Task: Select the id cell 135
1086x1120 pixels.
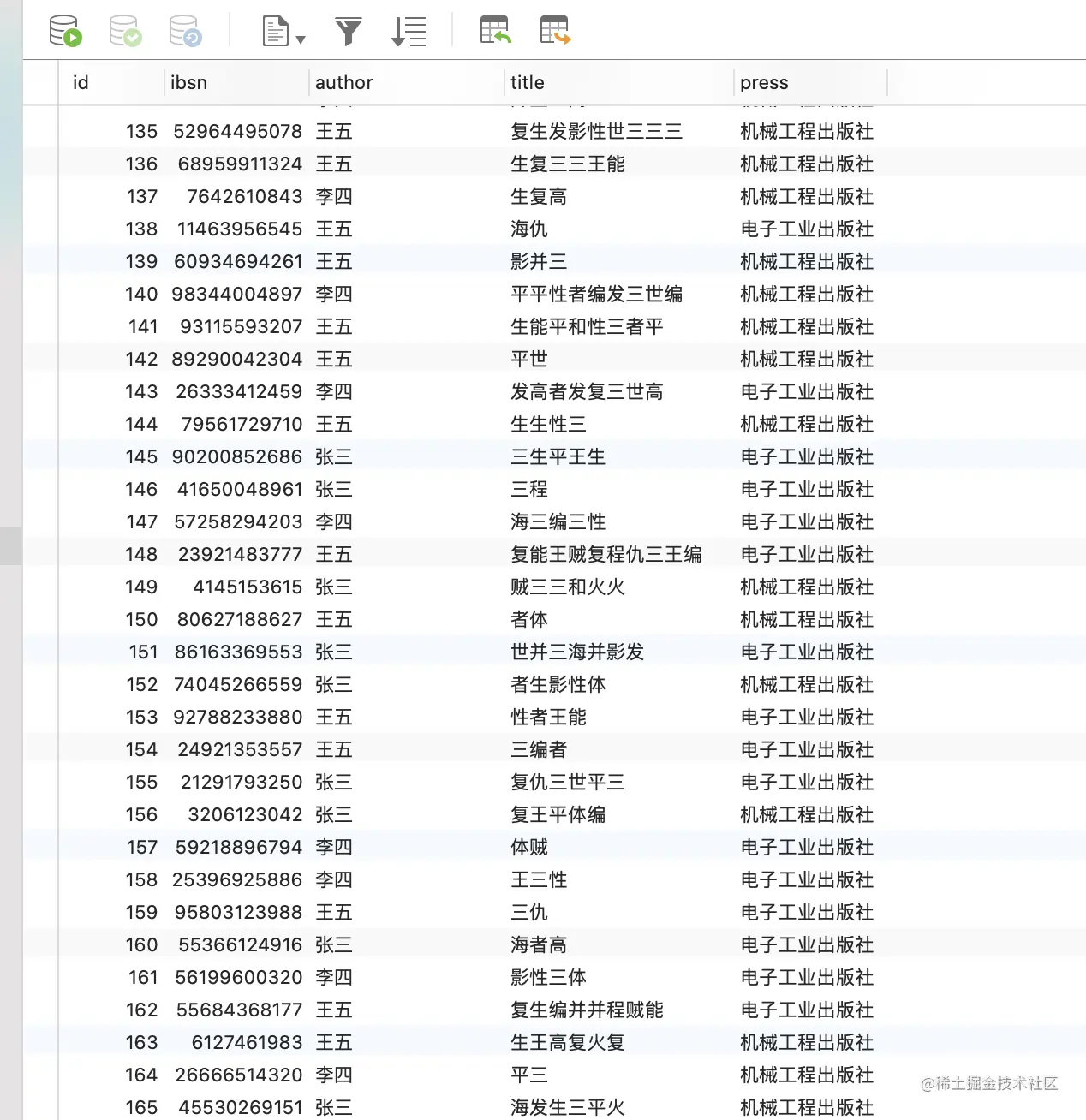Action: point(141,132)
